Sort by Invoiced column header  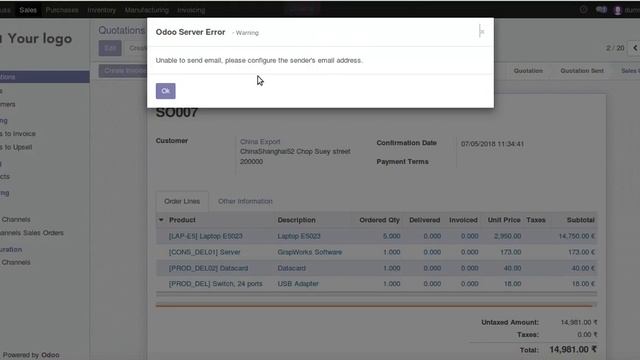(463, 220)
